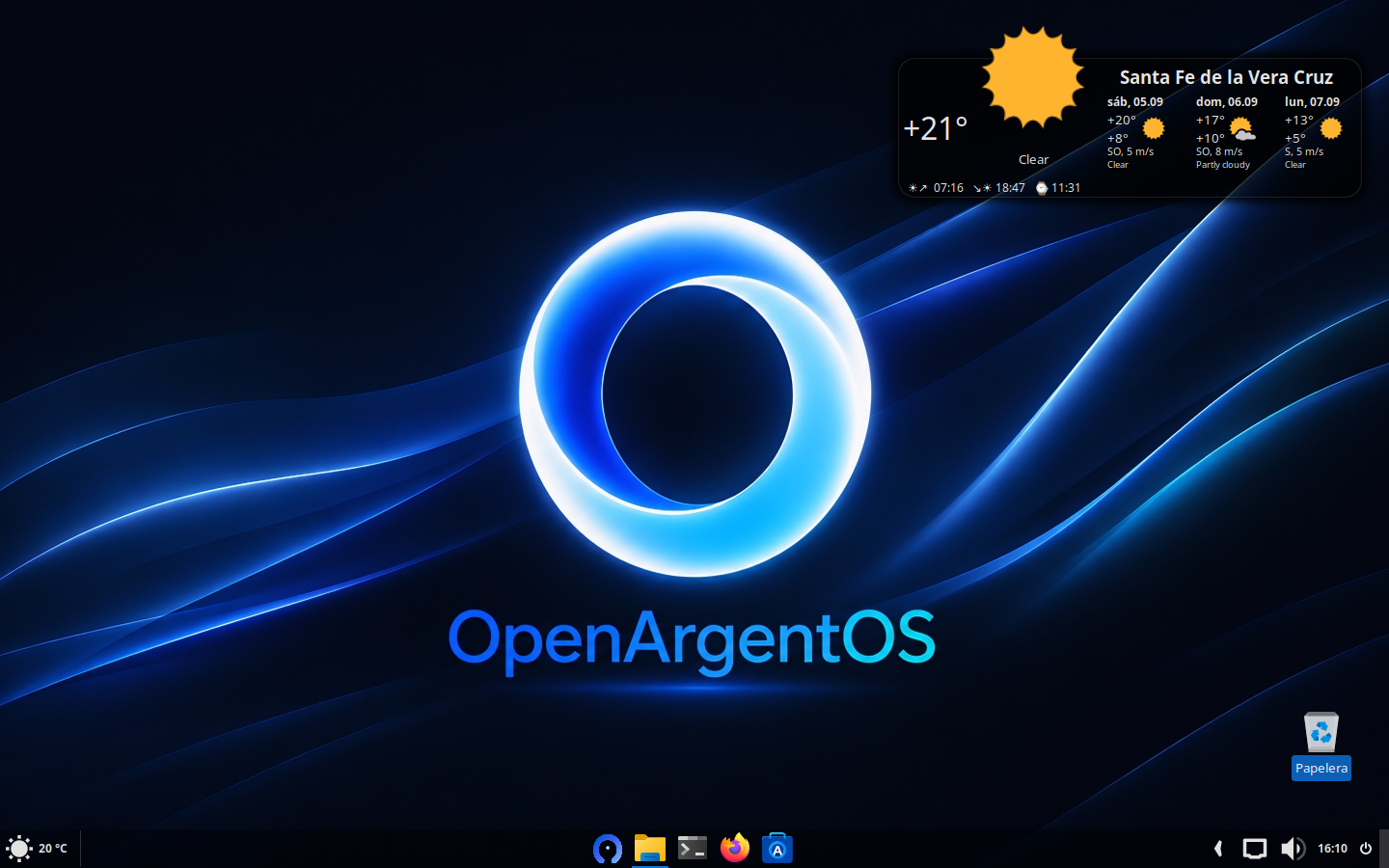Click the Partly cloudy forecast text
The width and height of the screenshot is (1389, 868).
(1222, 165)
